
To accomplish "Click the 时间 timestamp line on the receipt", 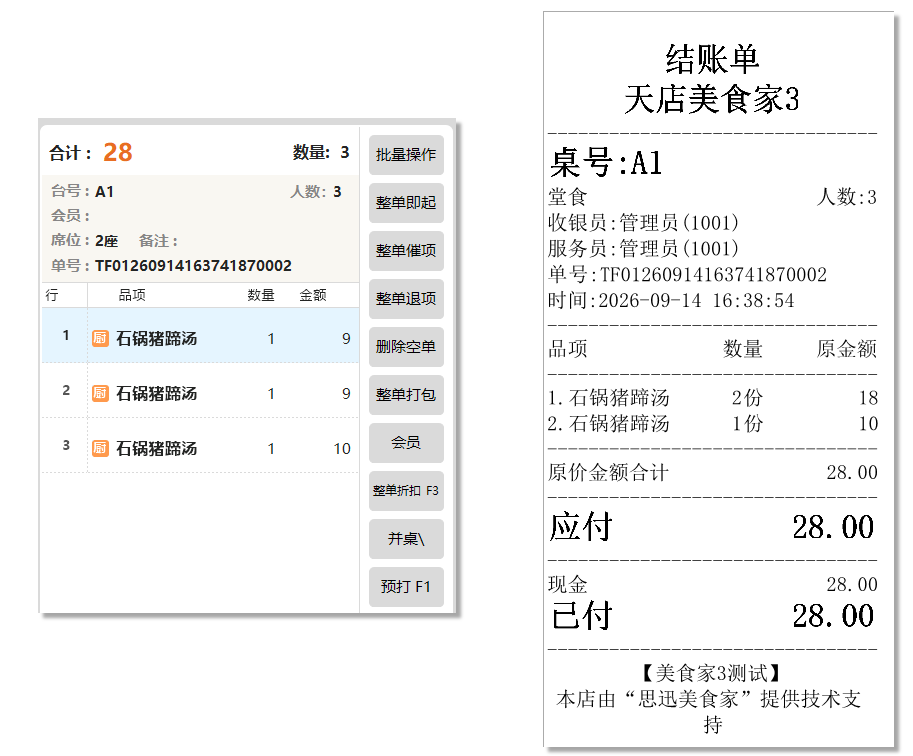I will (671, 301).
